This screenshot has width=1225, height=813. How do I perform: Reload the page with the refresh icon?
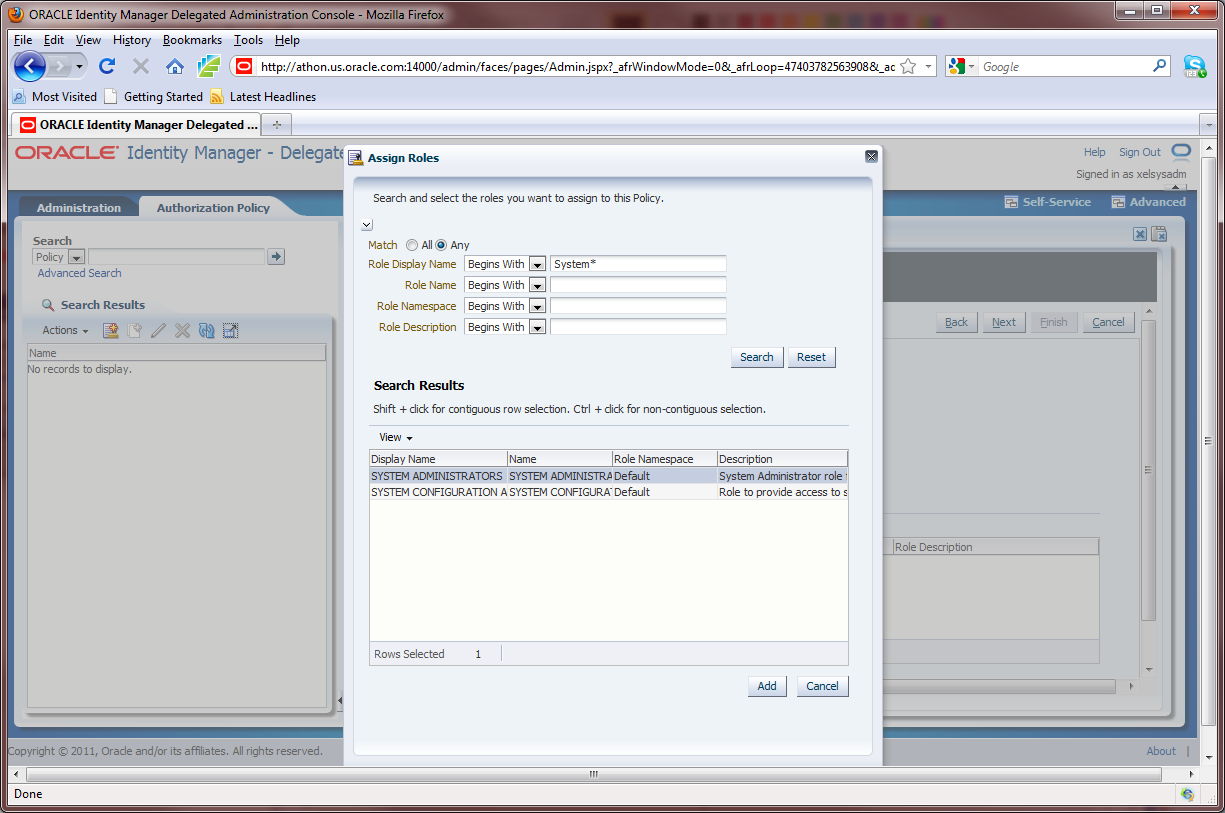click(107, 67)
